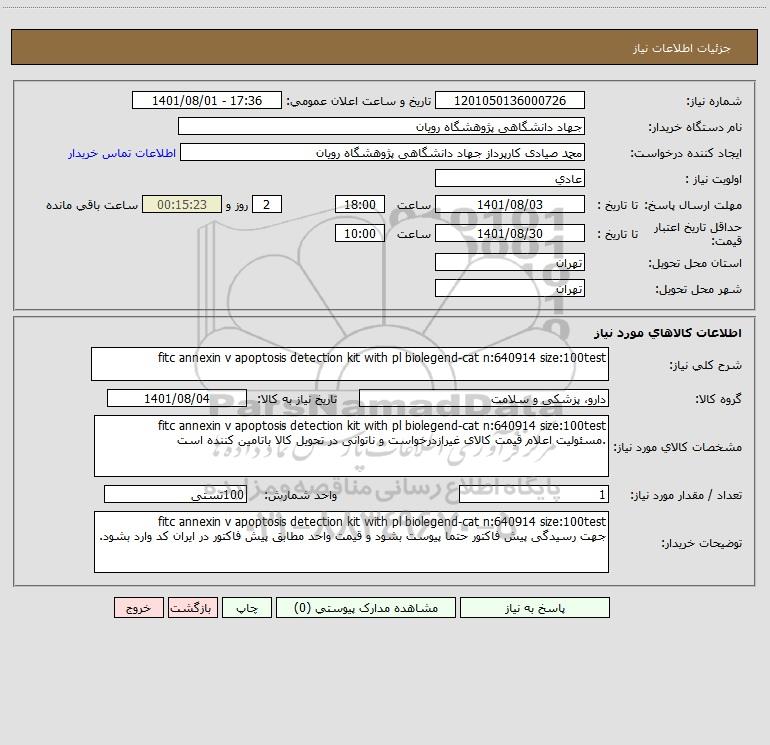
Task: Click the واحد شمارش label
Action: 301,495
